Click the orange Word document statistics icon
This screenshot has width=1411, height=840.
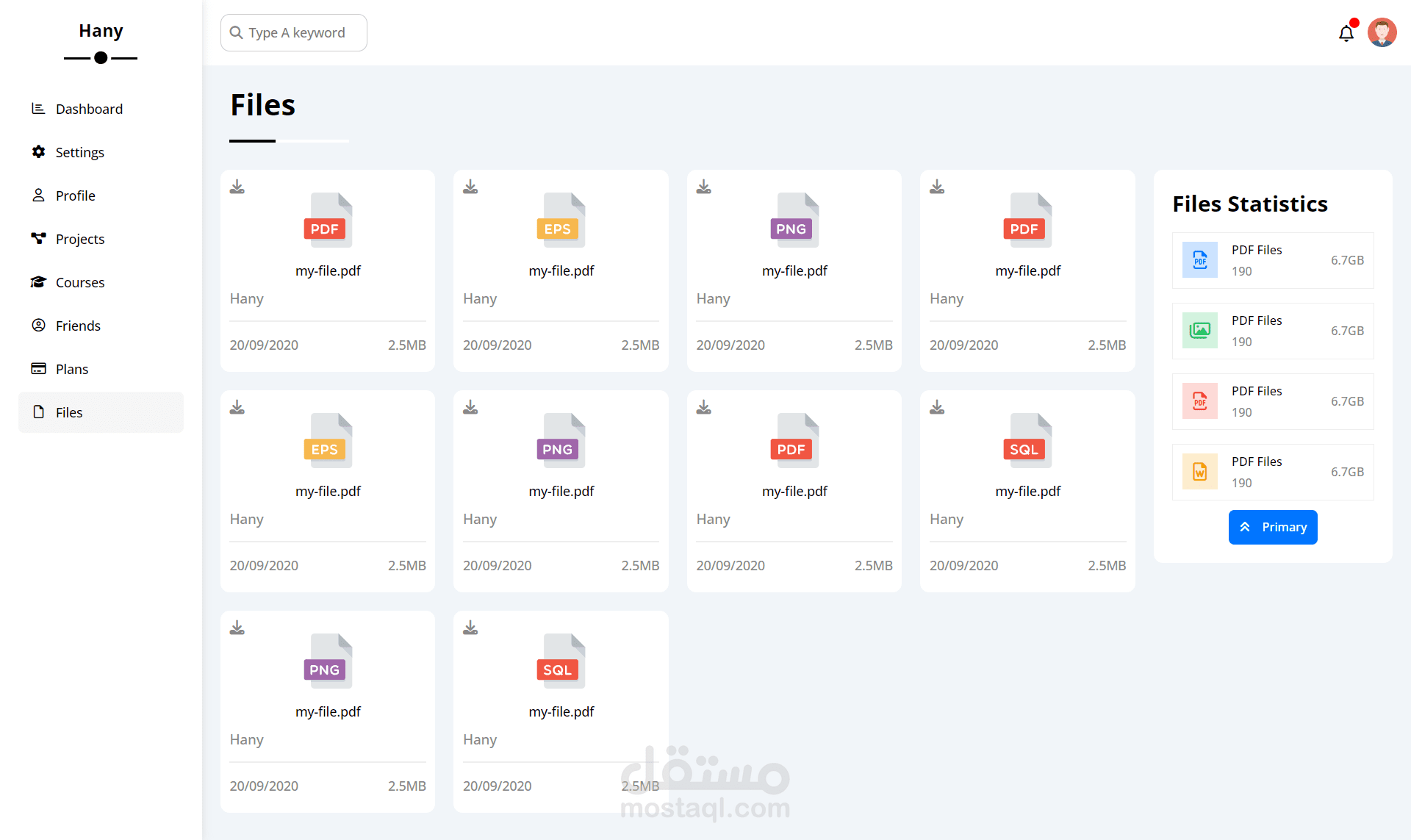1199,472
